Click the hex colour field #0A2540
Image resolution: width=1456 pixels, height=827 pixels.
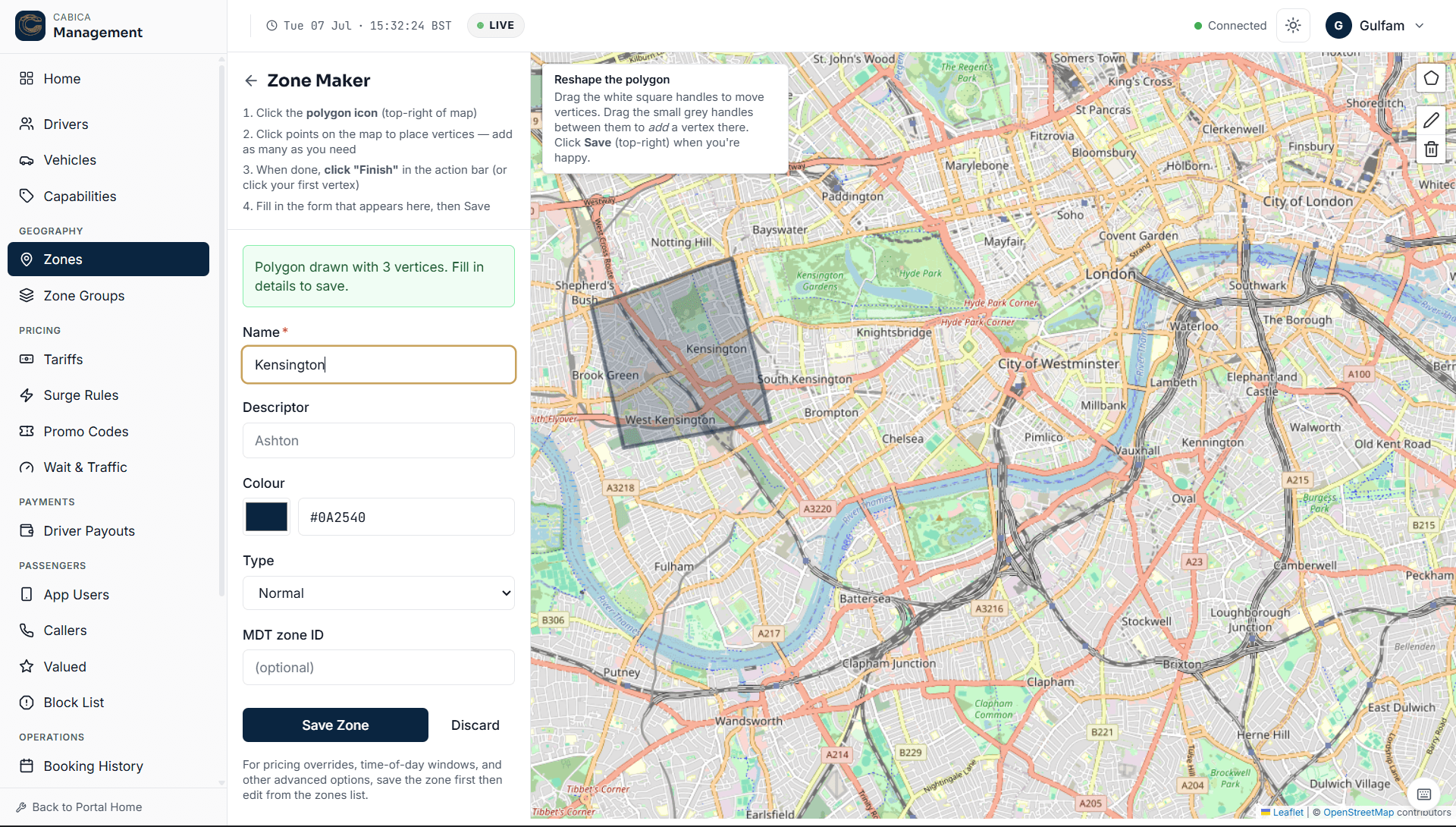[406, 517]
